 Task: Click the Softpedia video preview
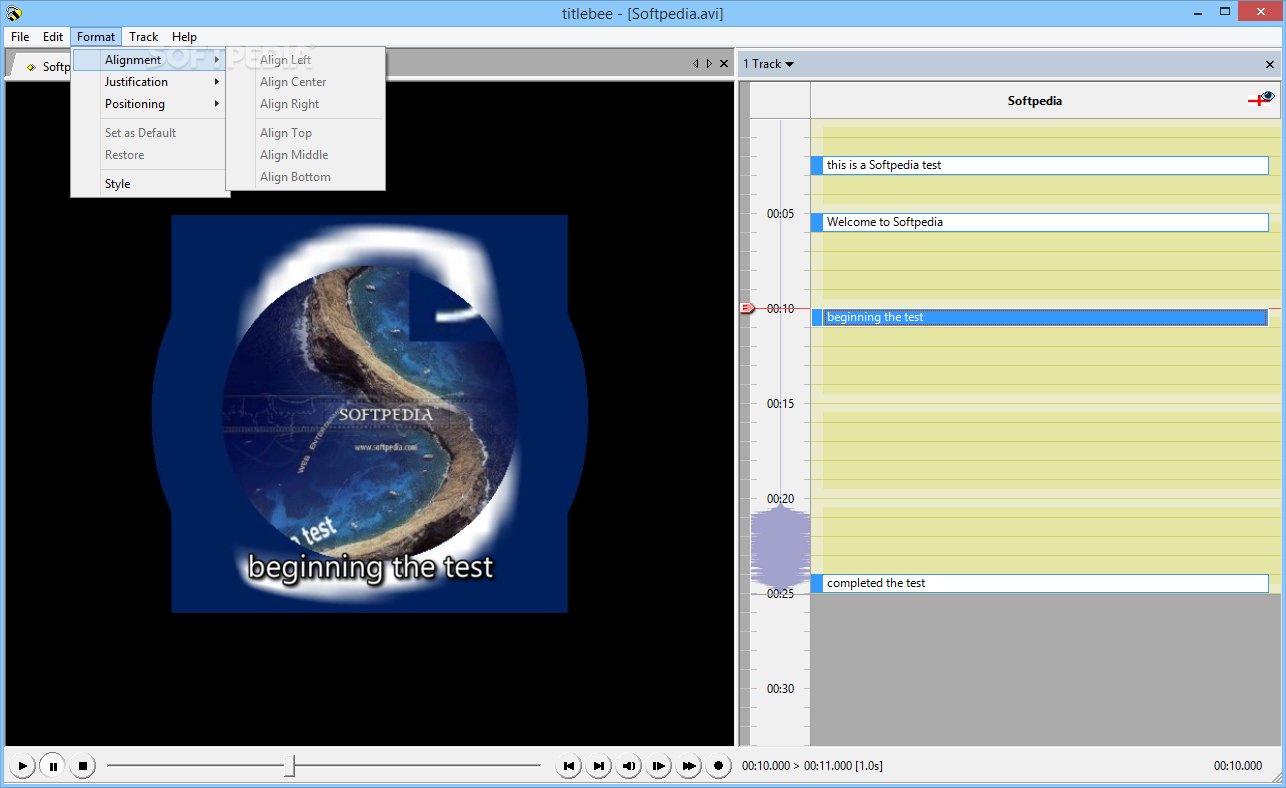click(370, 413)
